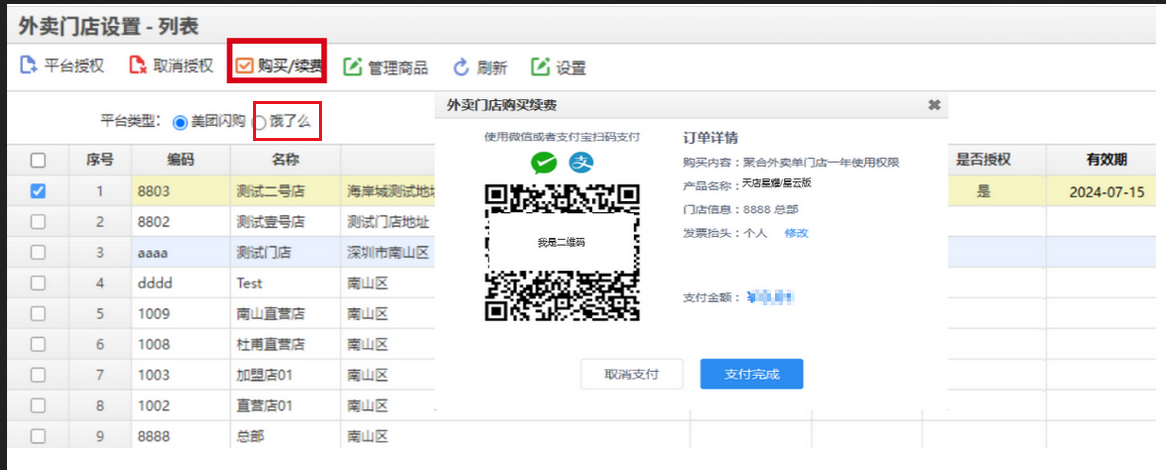Close the 外卖门店购买续费 dialog
Viewport: 1166px width, 470px height.
(934, 106)
